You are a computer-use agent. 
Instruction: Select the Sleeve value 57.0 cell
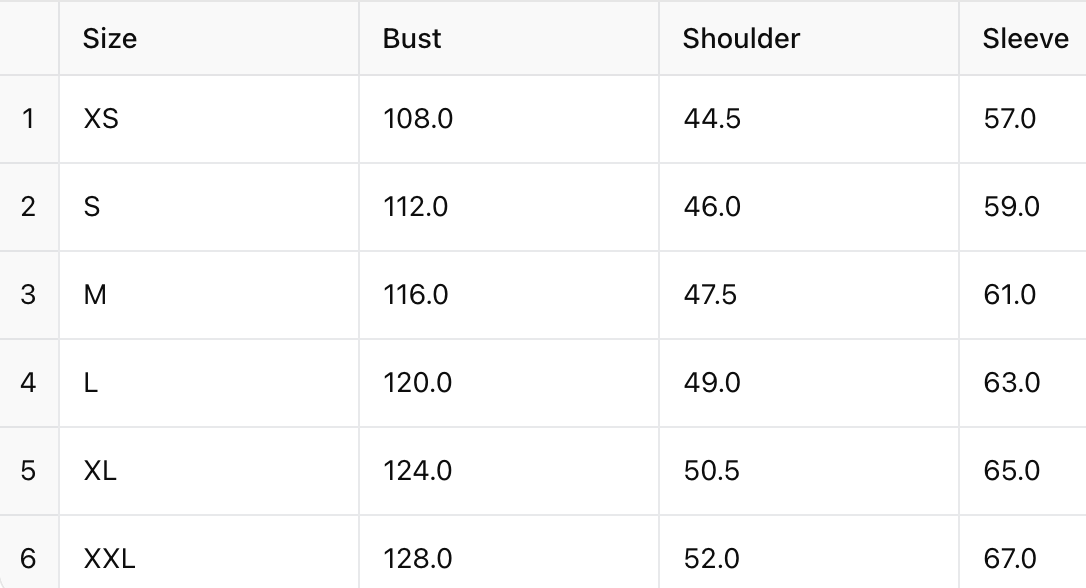pyautogui.click(x=1010, y=119)
